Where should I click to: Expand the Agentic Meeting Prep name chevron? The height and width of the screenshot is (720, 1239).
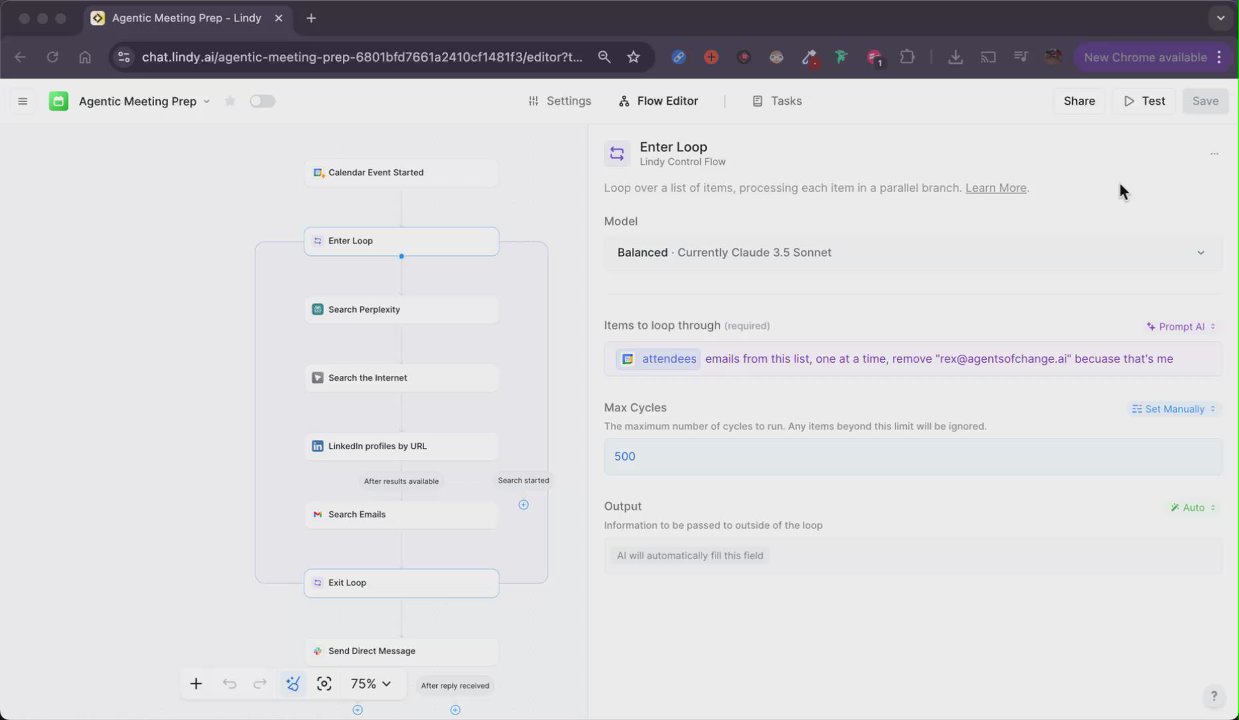[207, 101]
